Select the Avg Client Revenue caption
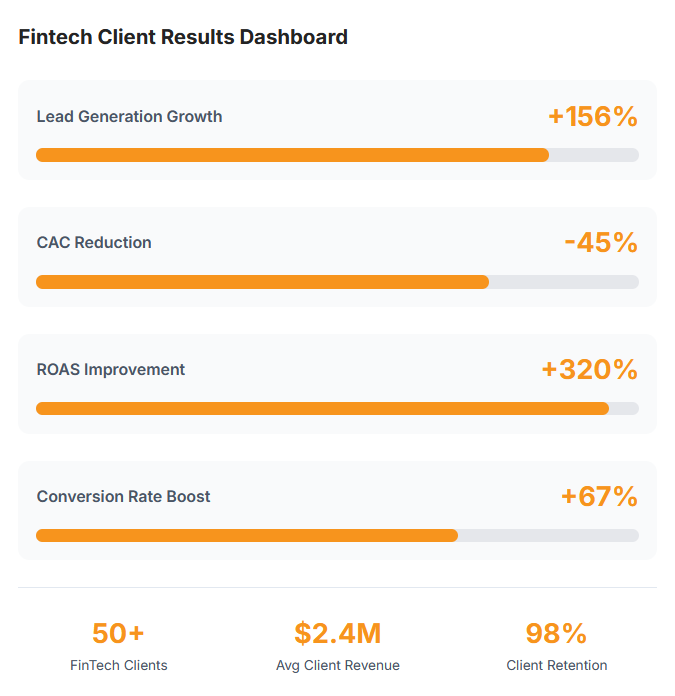675x696 pixels. [x=337, y=665]
